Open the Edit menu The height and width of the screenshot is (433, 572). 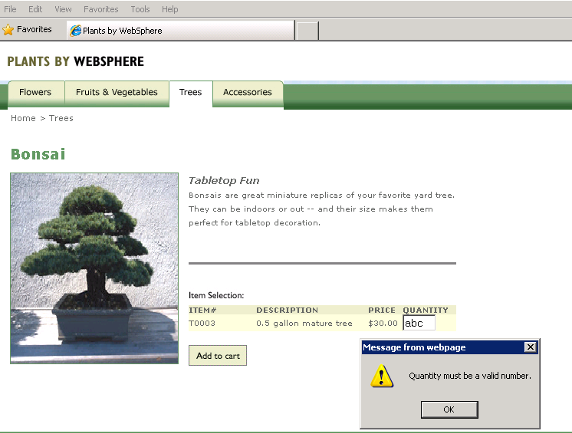pos(35,9)
